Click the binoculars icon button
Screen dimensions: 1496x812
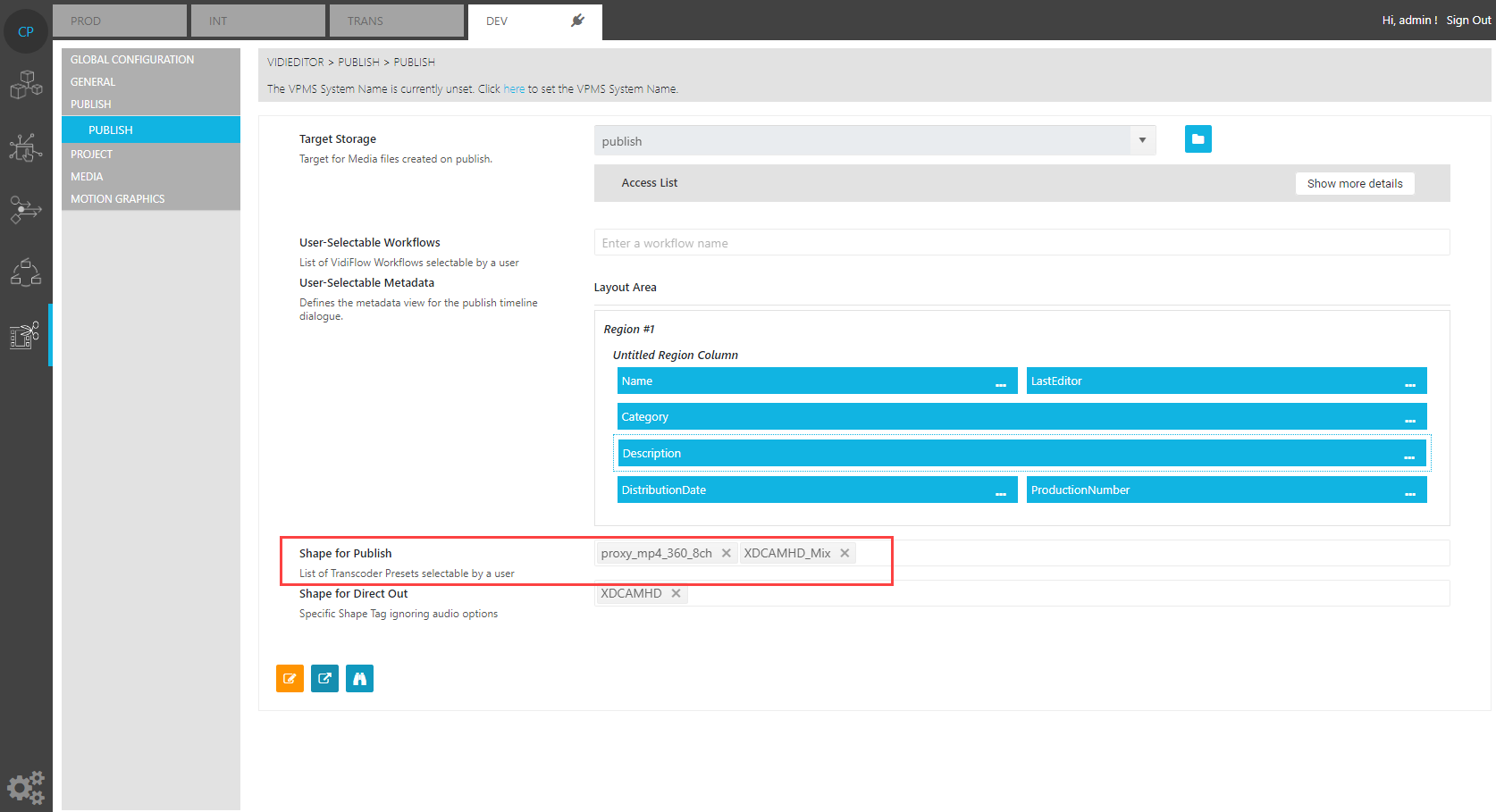[359, 679]
